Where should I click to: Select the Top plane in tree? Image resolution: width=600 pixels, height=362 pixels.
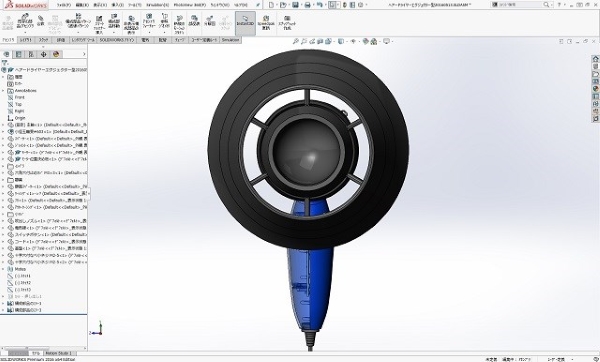pos(18,104)
